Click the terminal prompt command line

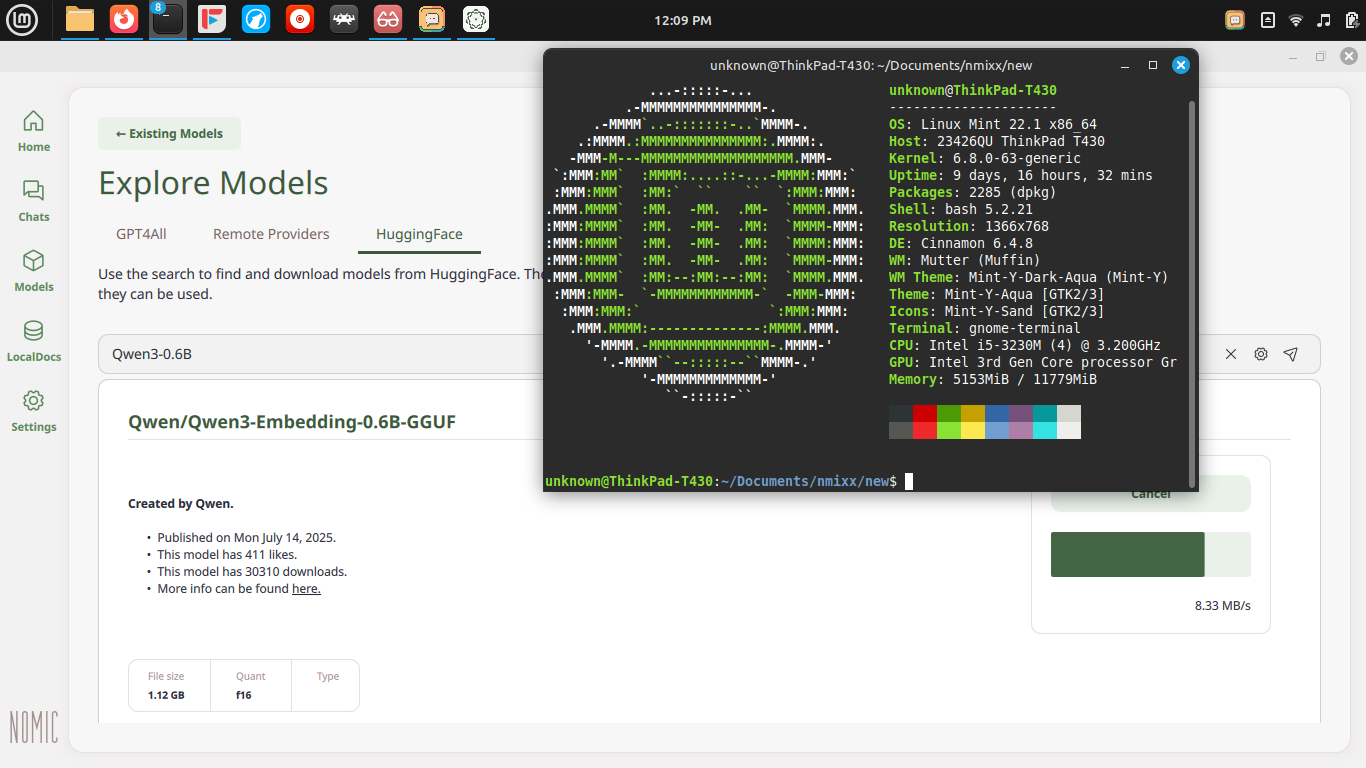coord(728,481)
